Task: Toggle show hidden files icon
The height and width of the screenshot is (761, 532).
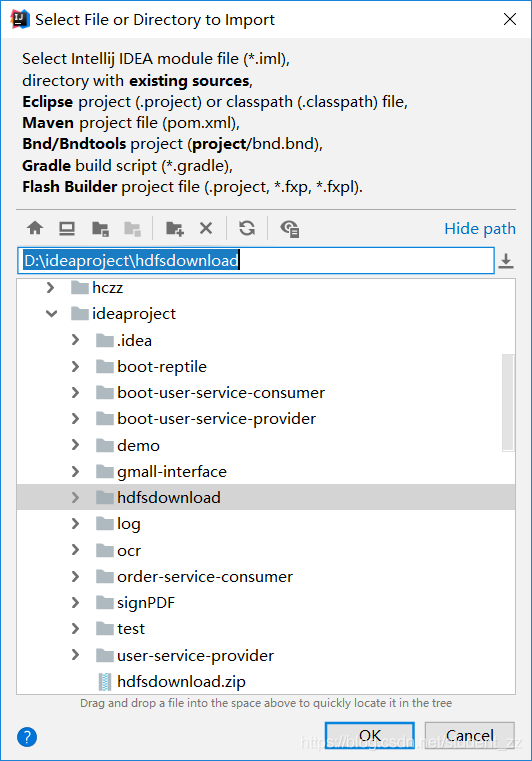Action: [289, 228]
